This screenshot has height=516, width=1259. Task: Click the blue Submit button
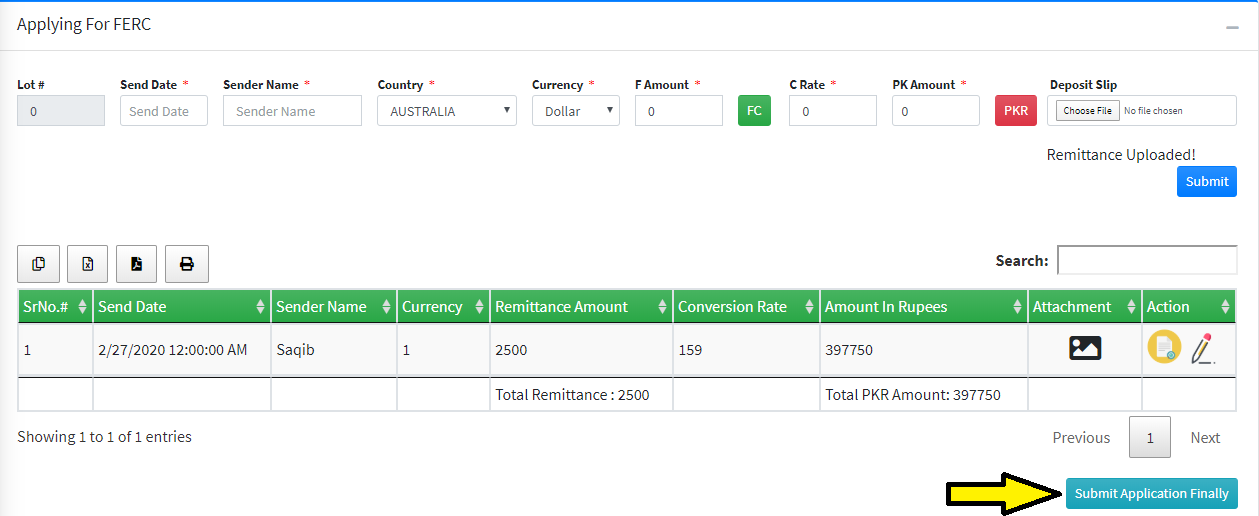(1207, 181)
